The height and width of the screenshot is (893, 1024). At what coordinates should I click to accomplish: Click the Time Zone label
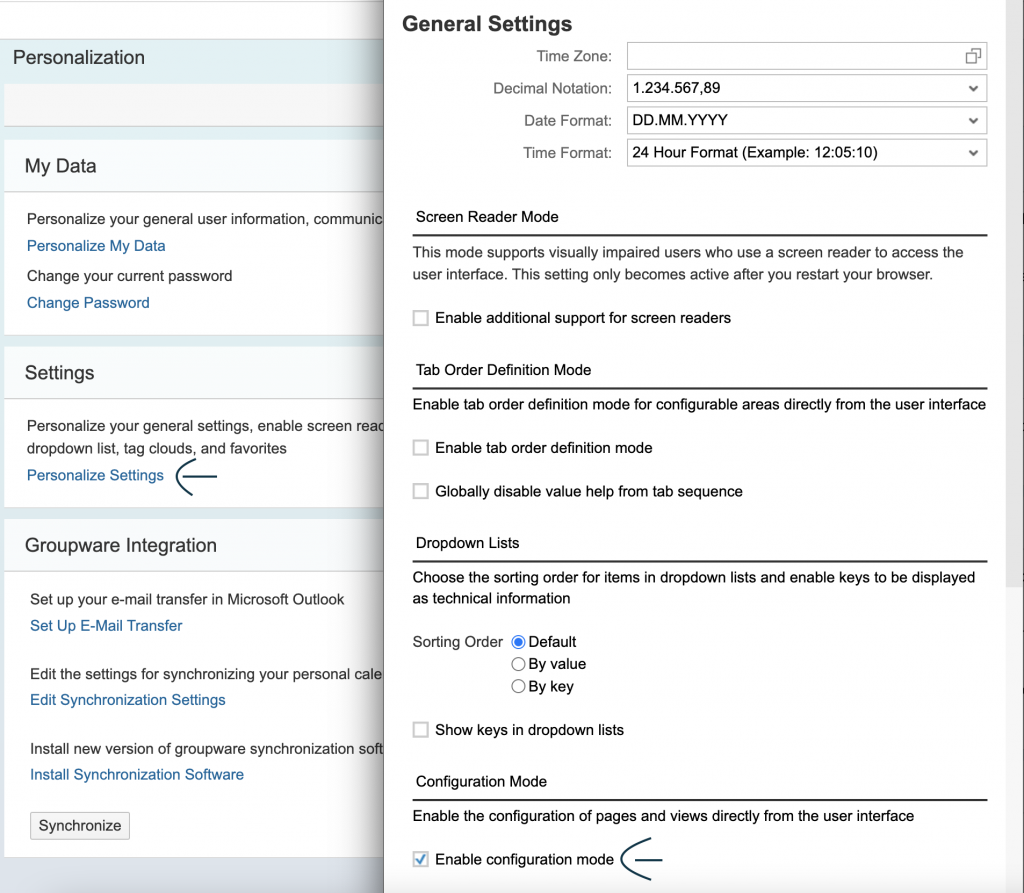pyautogui.click(x=574, y=56)
